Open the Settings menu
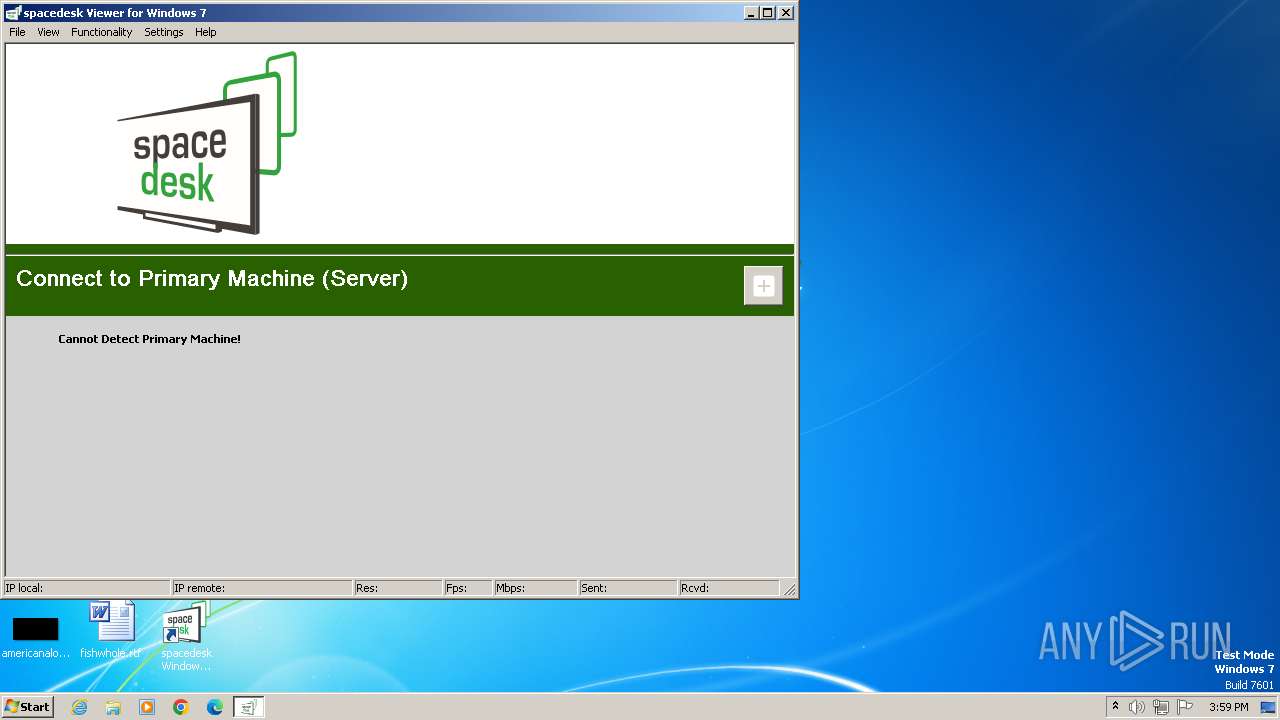Viewport: 1280px width, 720px height. (x=163, y=32)
